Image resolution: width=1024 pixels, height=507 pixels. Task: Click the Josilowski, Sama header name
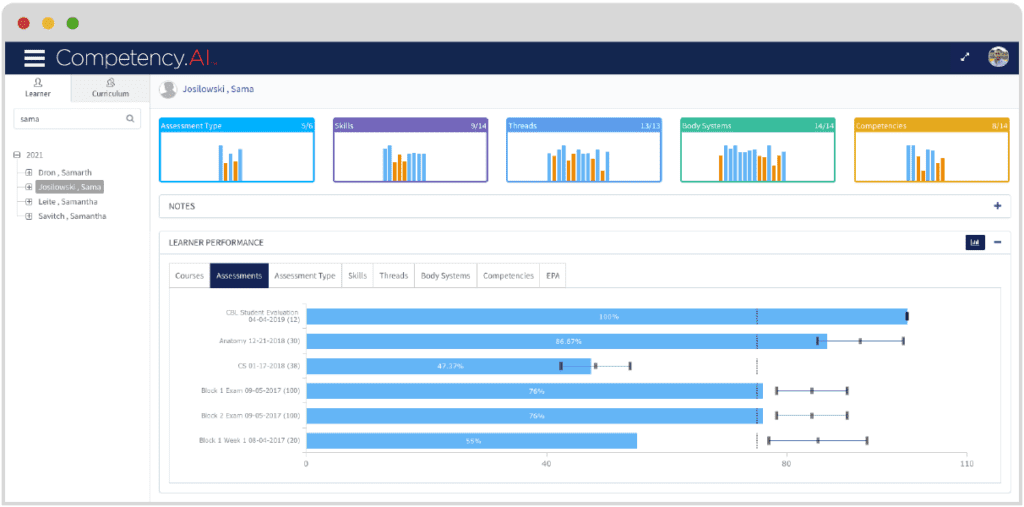coord(218,89)
